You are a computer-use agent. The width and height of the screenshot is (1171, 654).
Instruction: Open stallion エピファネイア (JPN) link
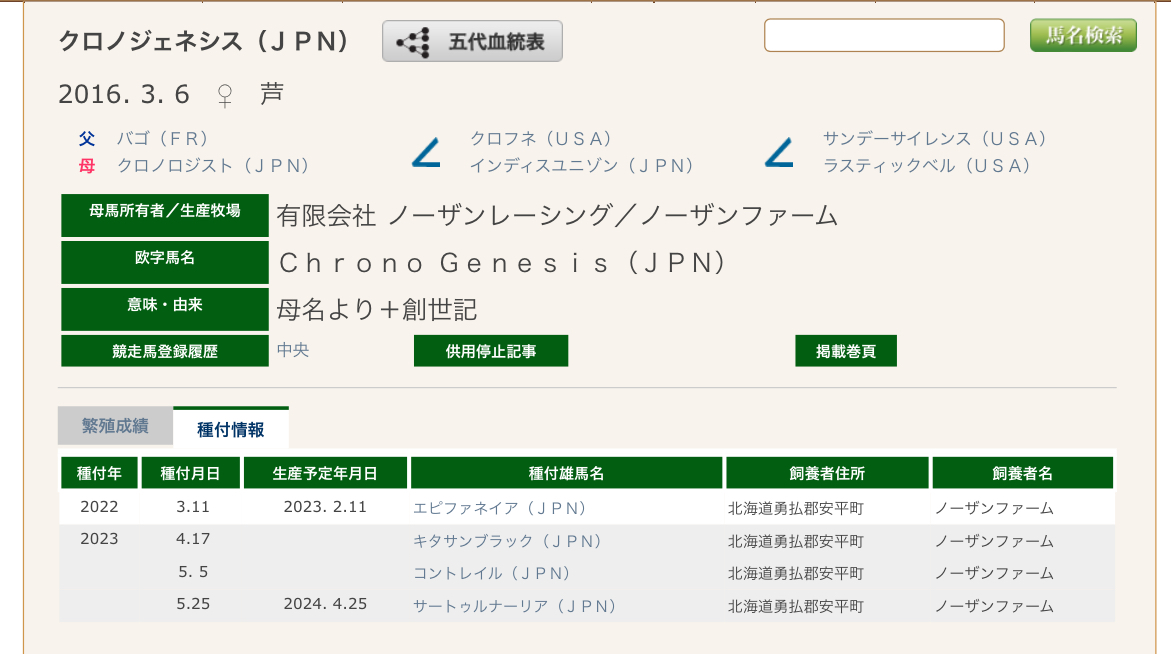tap(500, 508)
